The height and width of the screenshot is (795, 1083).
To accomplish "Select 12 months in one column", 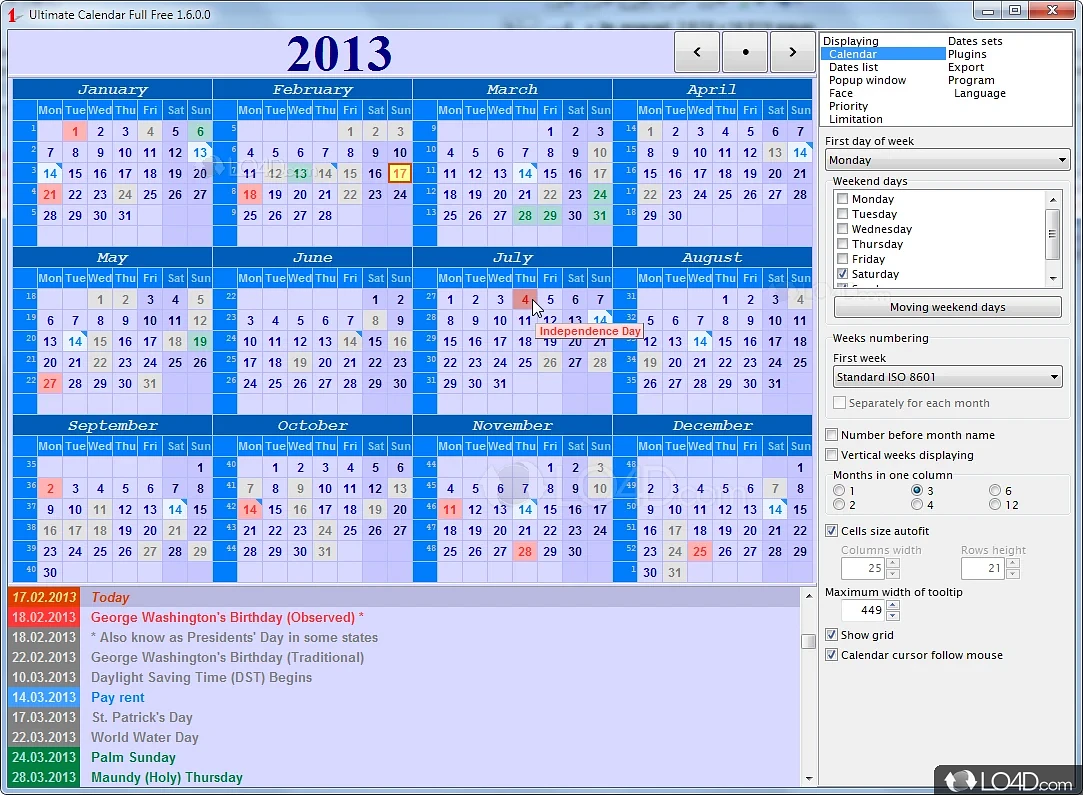I will pos(995,505).
